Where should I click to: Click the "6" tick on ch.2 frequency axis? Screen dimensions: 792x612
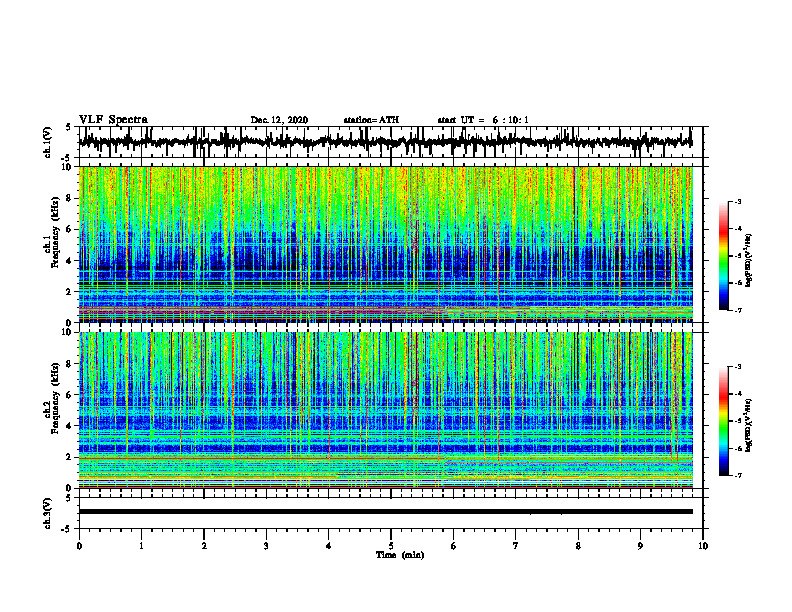pos(70,395)
